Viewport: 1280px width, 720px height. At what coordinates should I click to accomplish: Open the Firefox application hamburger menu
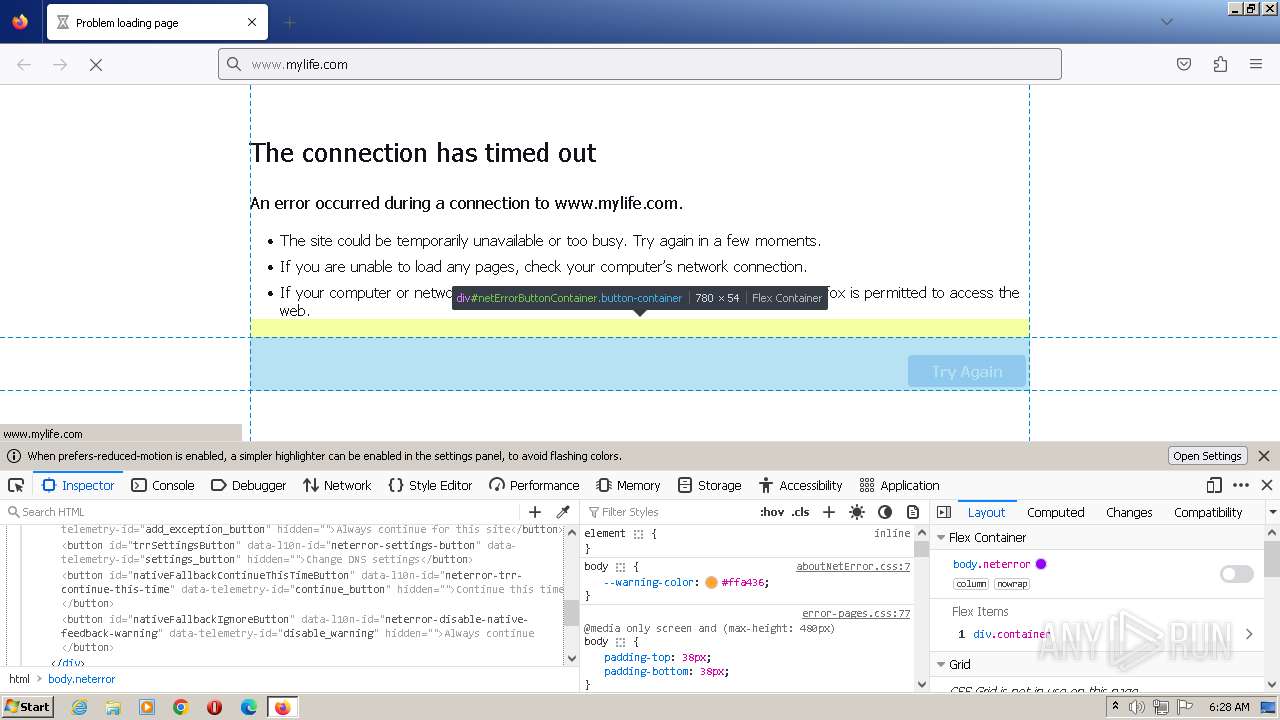(x=1256, y=64)
